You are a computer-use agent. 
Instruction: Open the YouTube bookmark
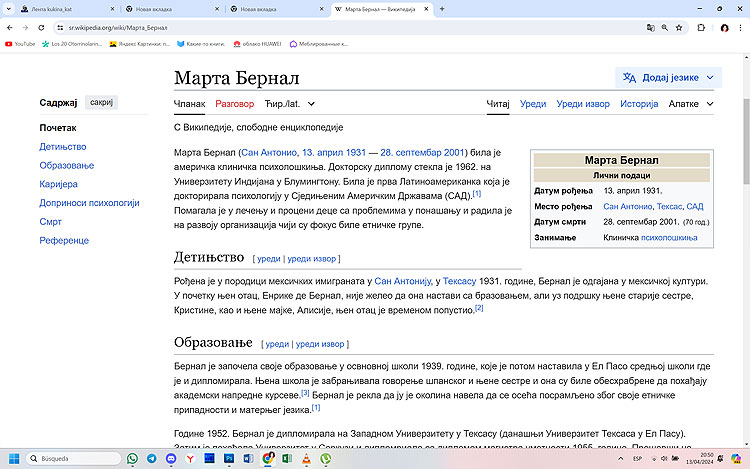coord(20,44)
